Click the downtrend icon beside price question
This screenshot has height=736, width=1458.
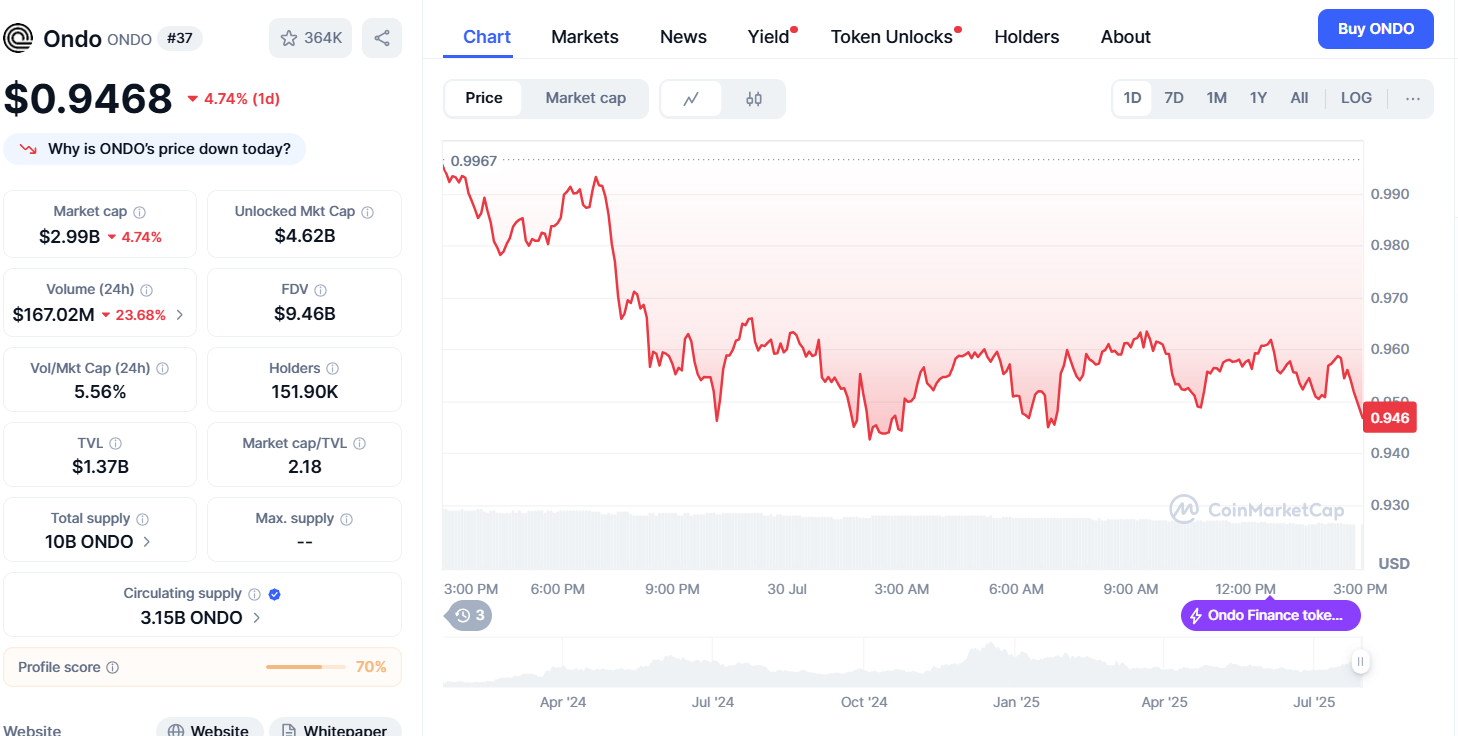click(x=27, y=149)
